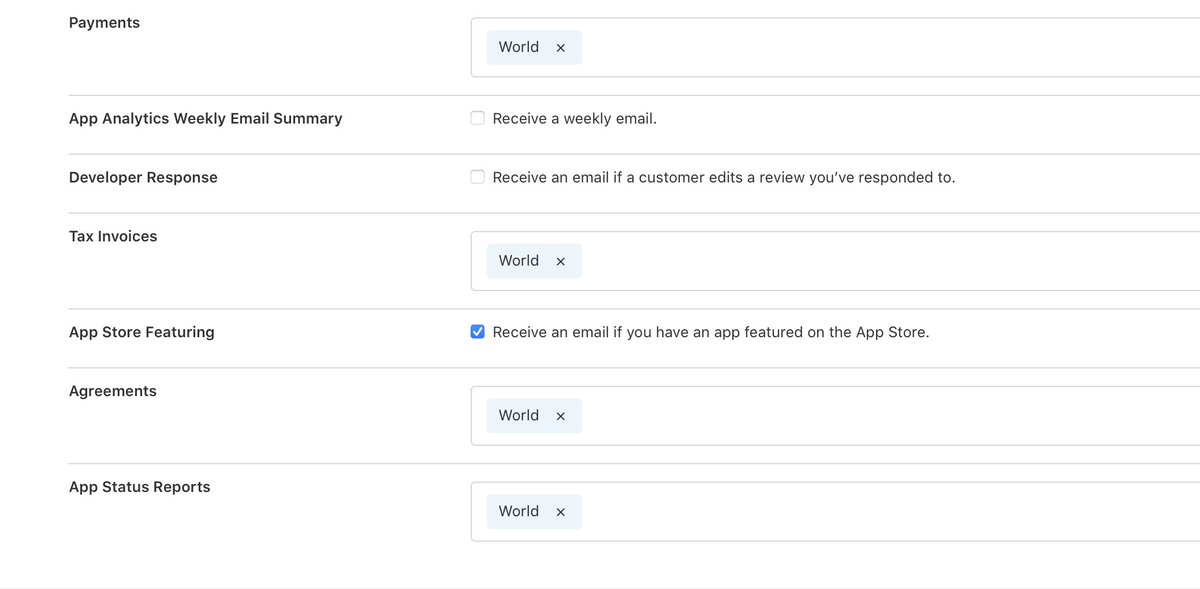Remove the World tag from Tax Invoices
1200x589 pixels.
pos(561,262)
